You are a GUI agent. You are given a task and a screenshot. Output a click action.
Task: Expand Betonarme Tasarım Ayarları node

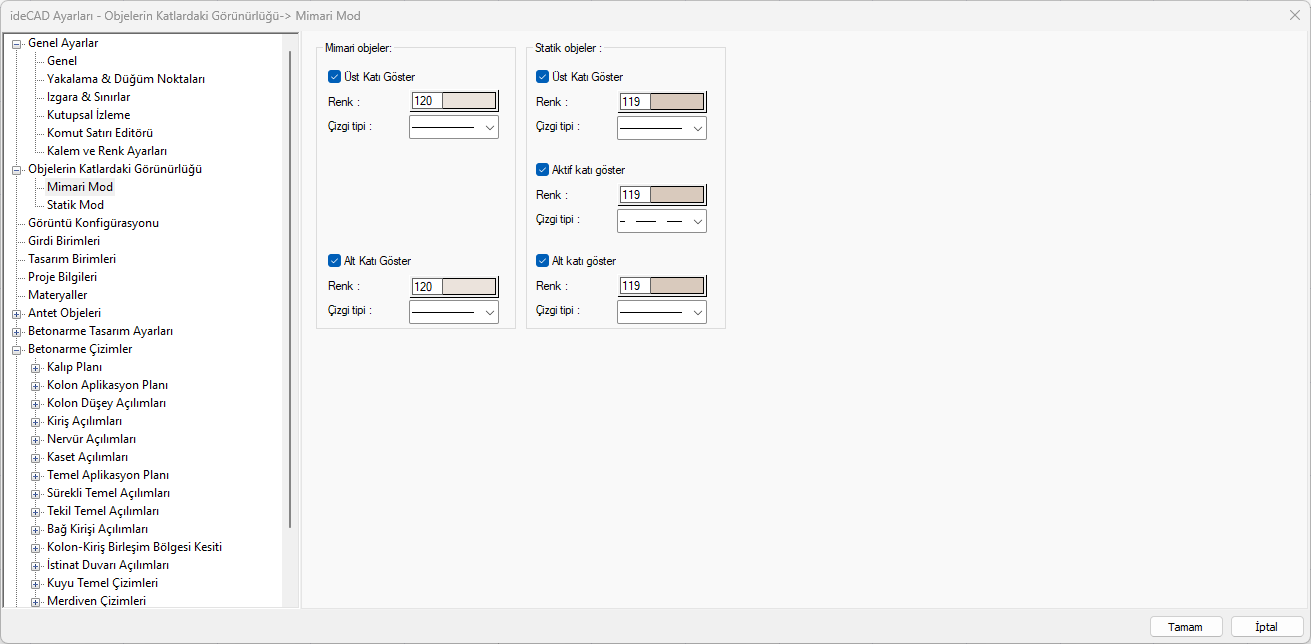(x=17, y=331)
